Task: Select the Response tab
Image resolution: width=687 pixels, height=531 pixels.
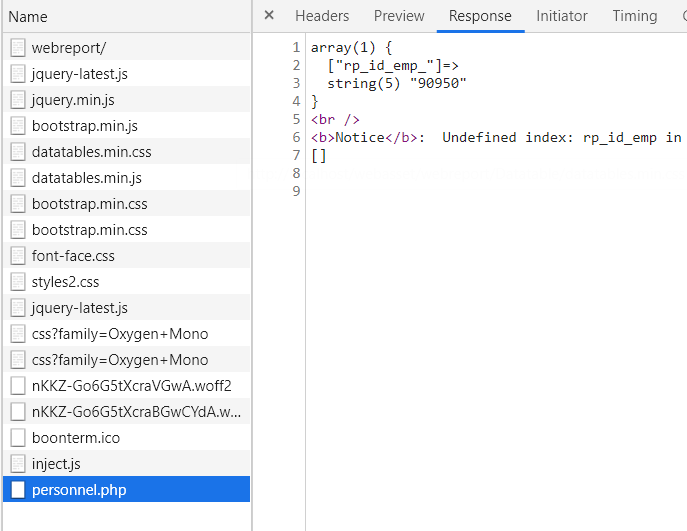Action: [480, 16]
